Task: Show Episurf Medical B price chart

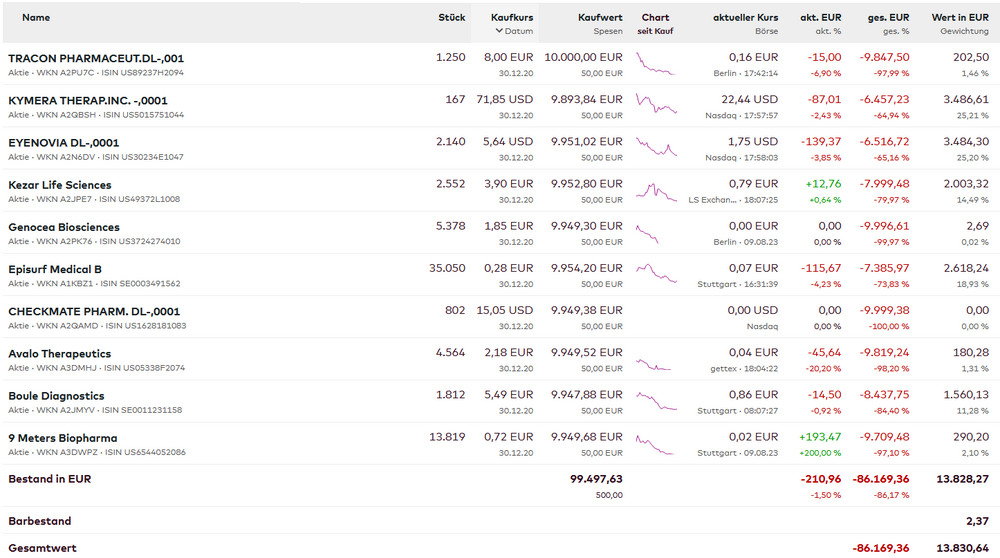Action: point(657,274)
